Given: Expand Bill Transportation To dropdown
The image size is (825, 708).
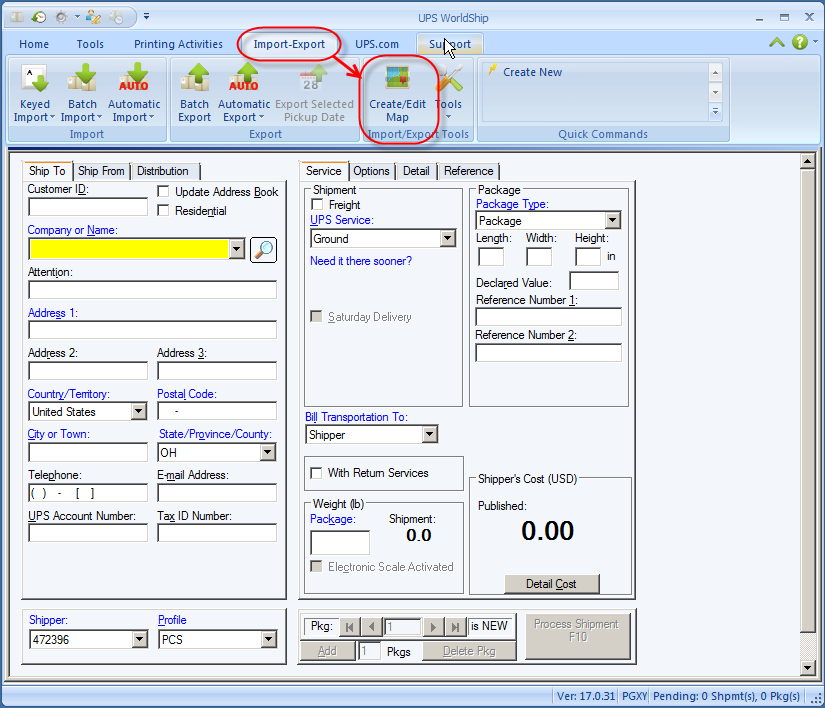Looking at the screenshot, I should pyautogui.click(x=430, y=434).
